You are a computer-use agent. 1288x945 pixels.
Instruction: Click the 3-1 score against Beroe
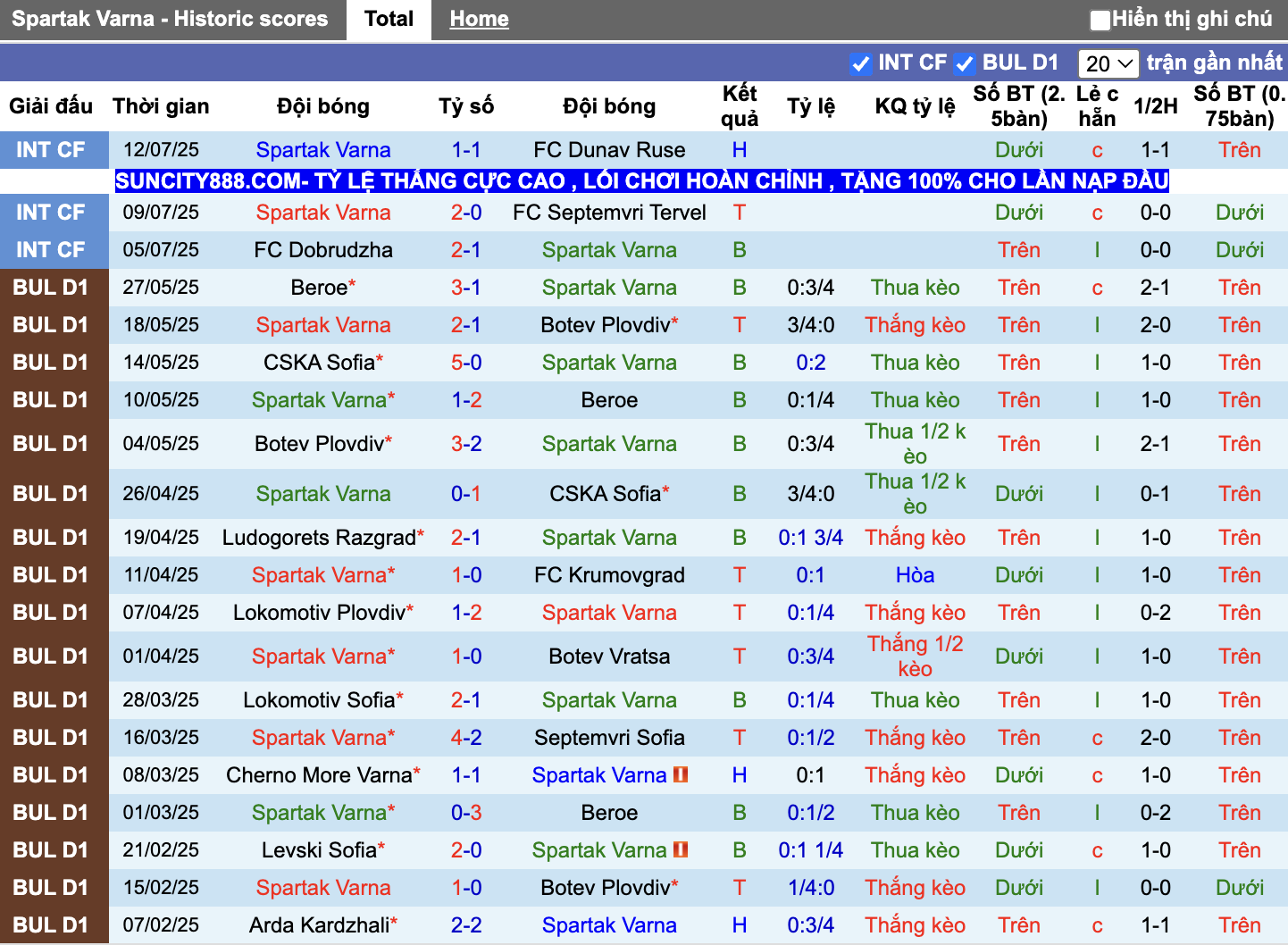click(x=466, y=288)
